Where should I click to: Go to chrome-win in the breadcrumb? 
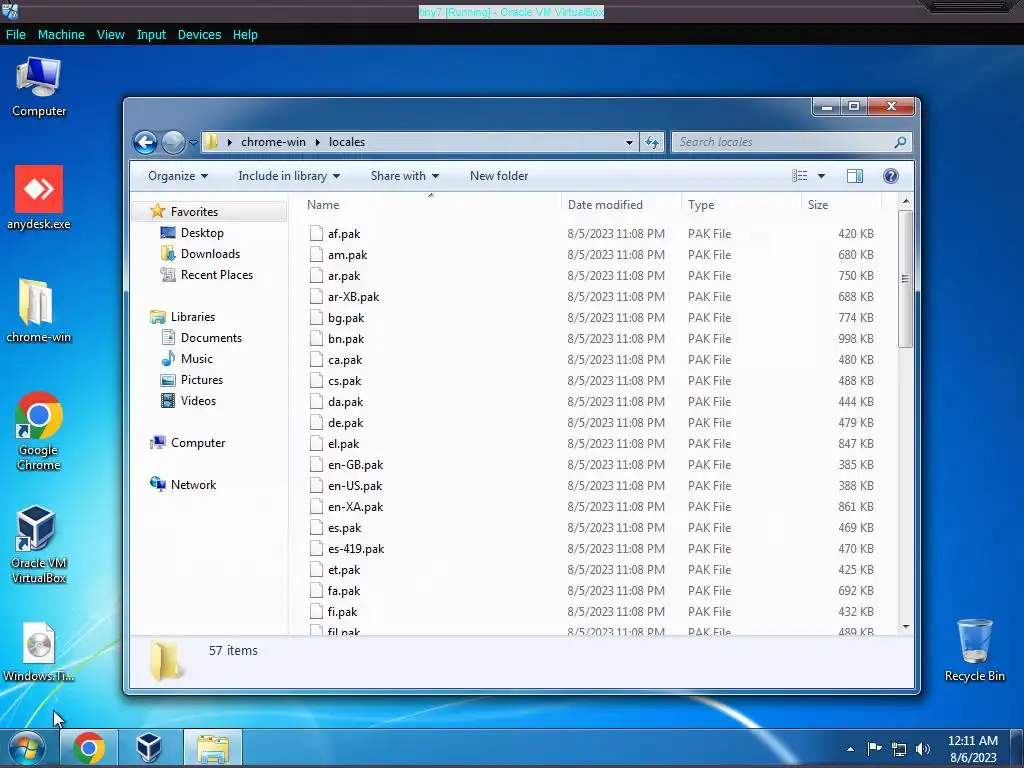click(273, 142)
